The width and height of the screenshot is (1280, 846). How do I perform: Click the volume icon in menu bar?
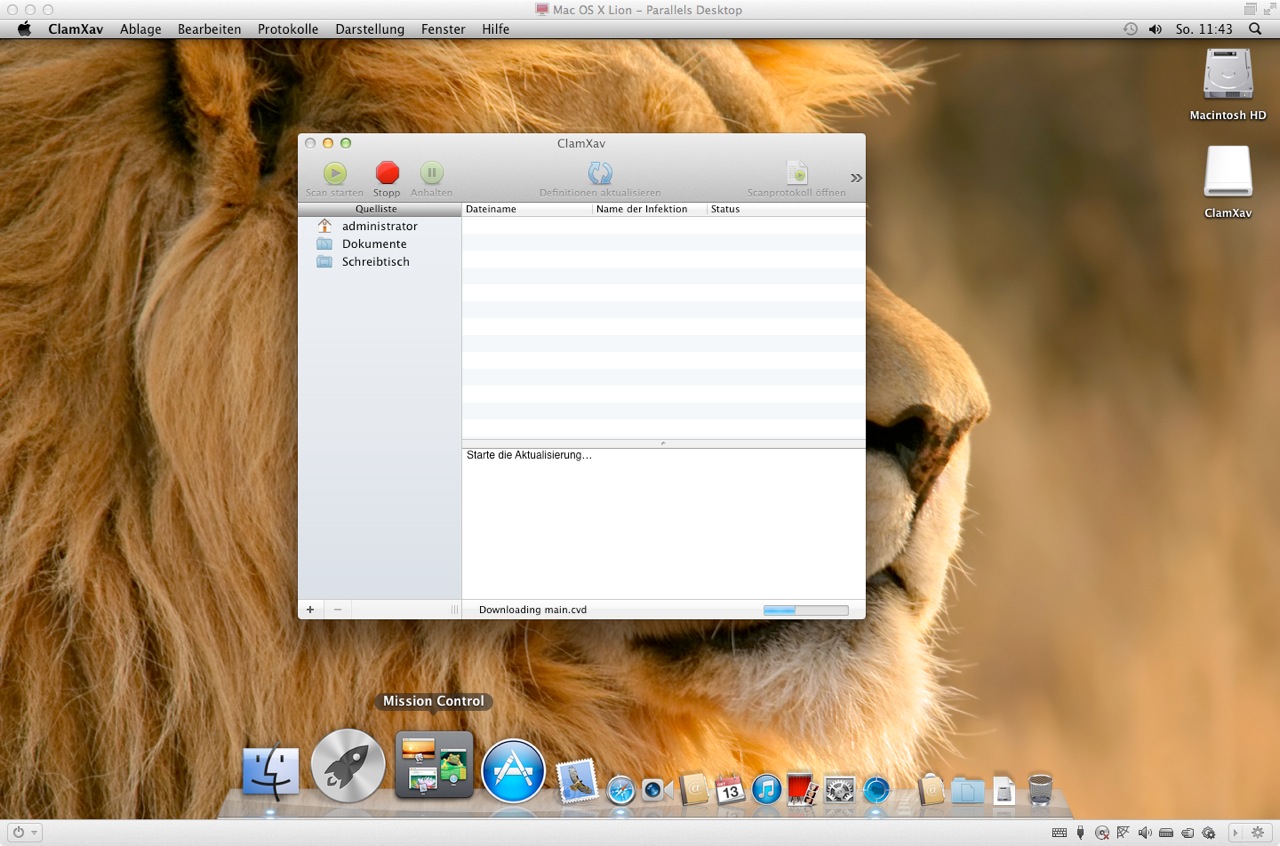[x=1155, y=29]
